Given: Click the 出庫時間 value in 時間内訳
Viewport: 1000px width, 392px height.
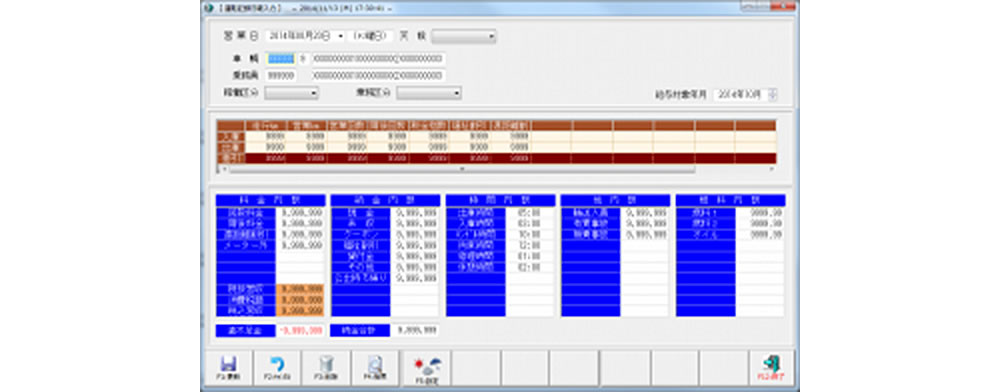Looking at the screenshot, I should [530, 212].
